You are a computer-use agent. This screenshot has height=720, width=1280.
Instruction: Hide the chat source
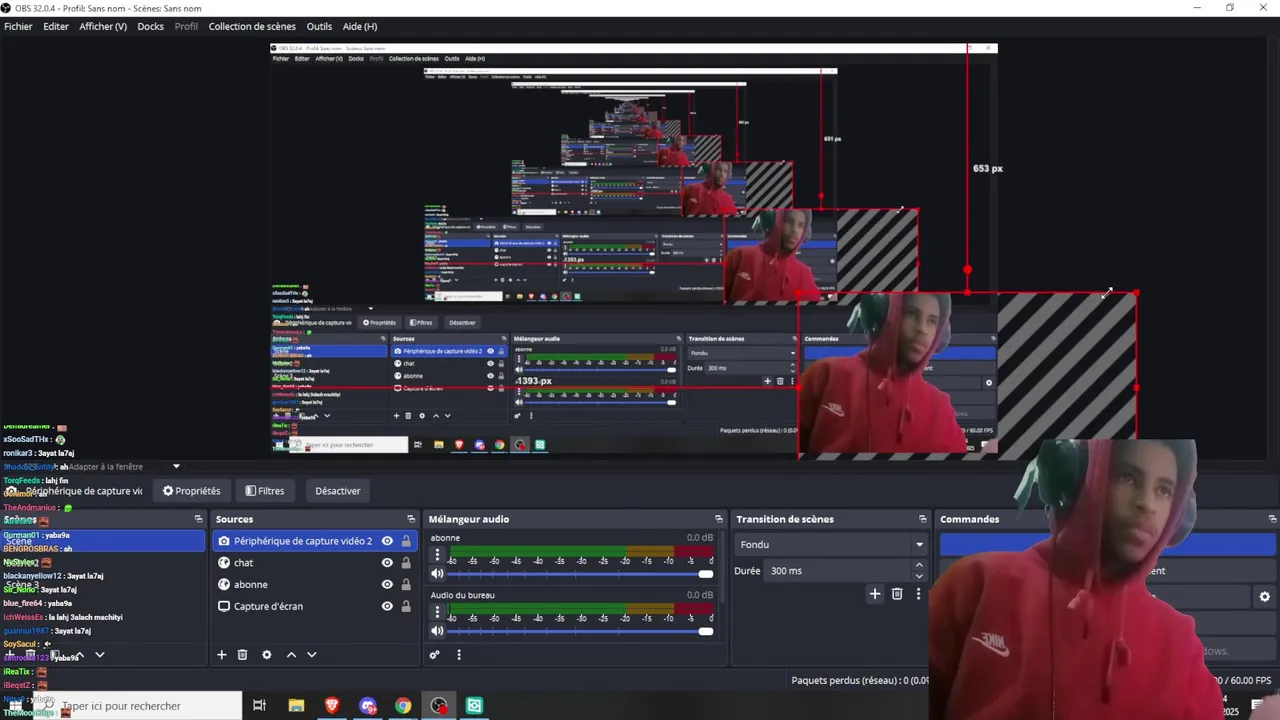pos(387,563)
